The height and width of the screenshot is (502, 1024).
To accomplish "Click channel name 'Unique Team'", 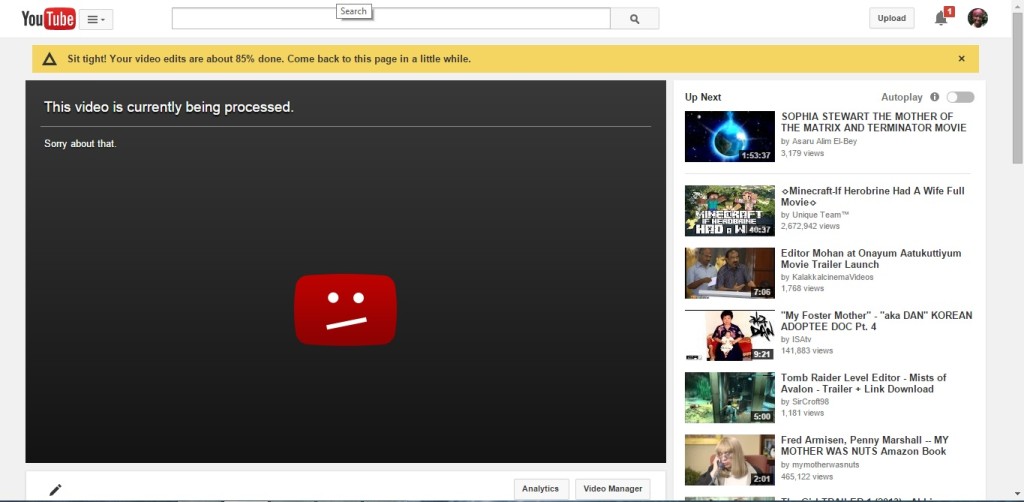I will (x=821, y=215).
